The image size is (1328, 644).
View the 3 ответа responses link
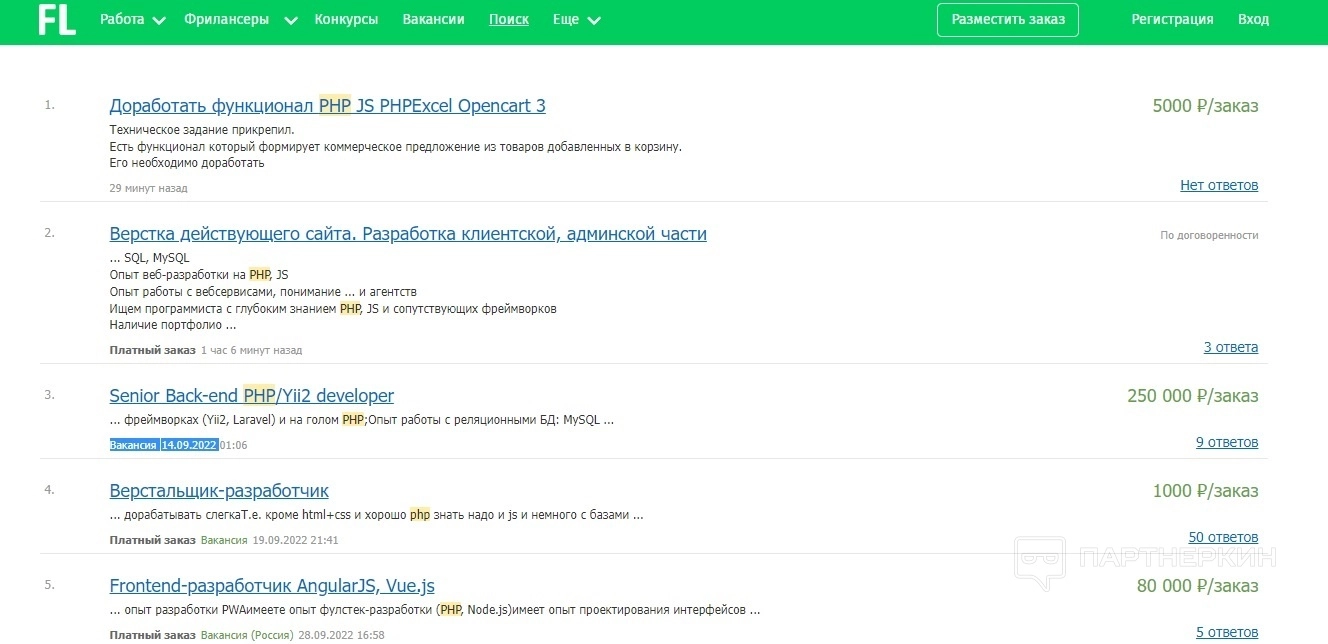coord(1230,347)
